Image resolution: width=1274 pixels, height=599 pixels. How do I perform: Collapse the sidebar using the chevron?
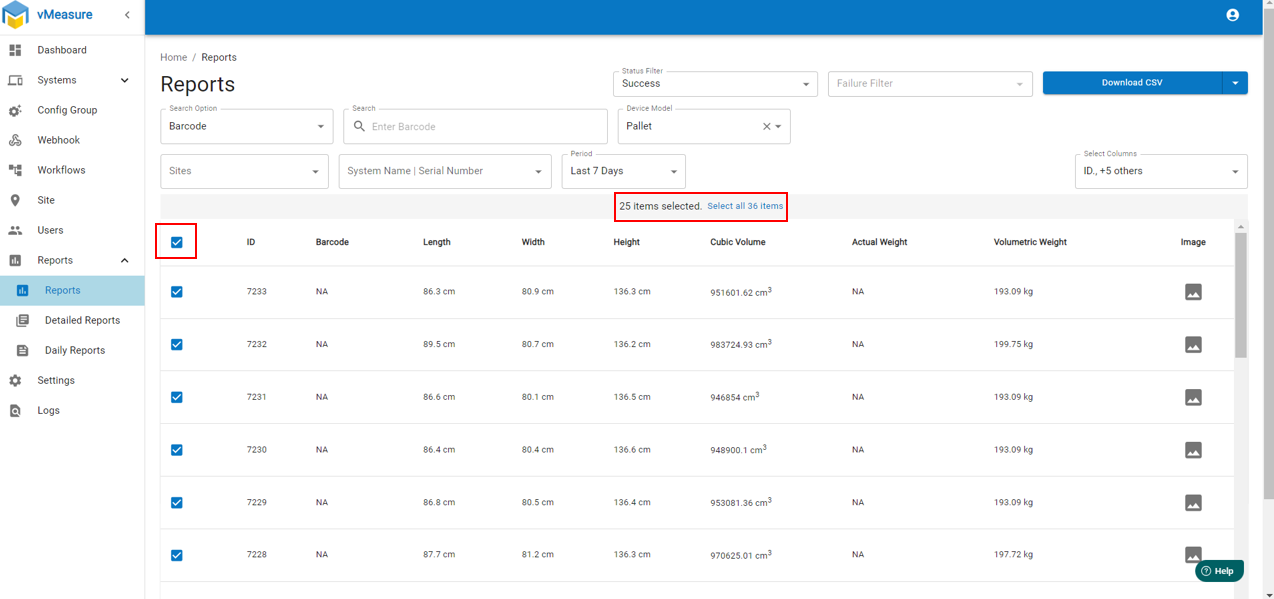(127, 15)
